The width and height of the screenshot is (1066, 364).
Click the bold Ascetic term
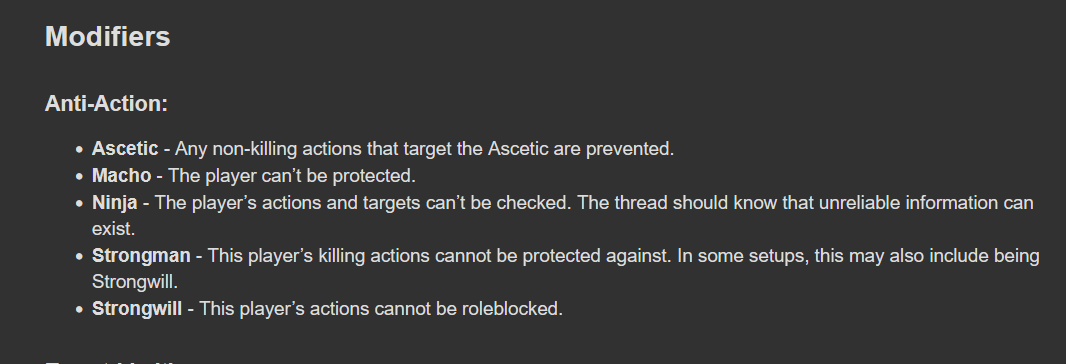pos(125,148)
